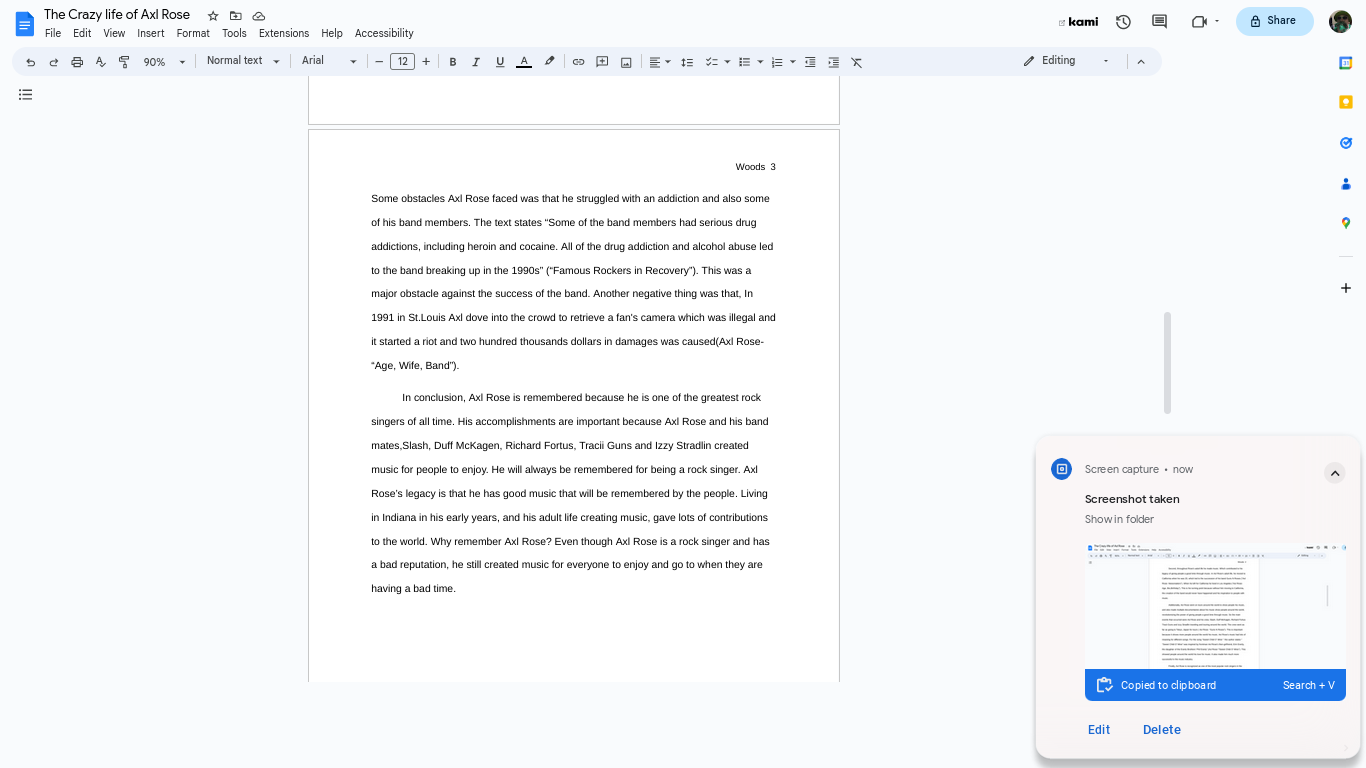Apply Underline formatting
Screen dimensions: 1366x768
coord(500,62)
